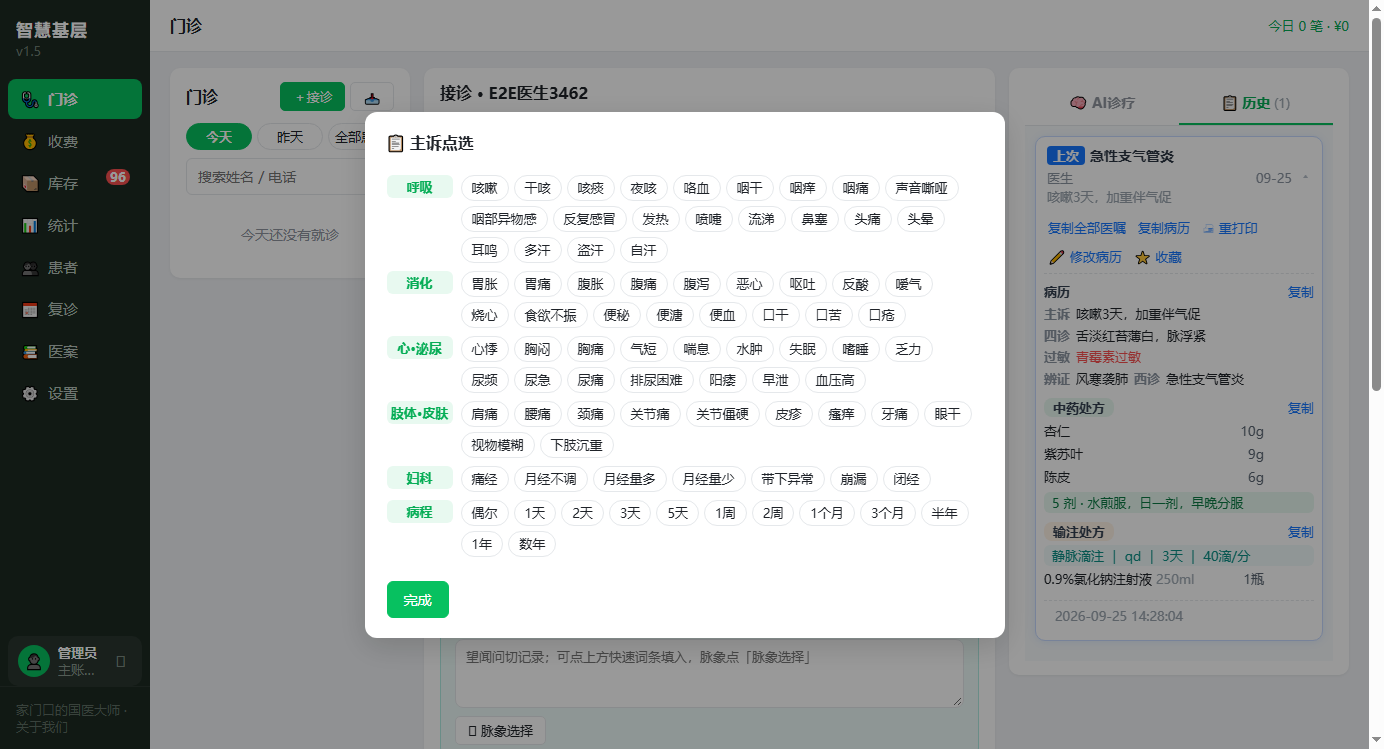Select the 心悸 chip
The width and height of the screenshot is (1384, 749).
[484, 349]
